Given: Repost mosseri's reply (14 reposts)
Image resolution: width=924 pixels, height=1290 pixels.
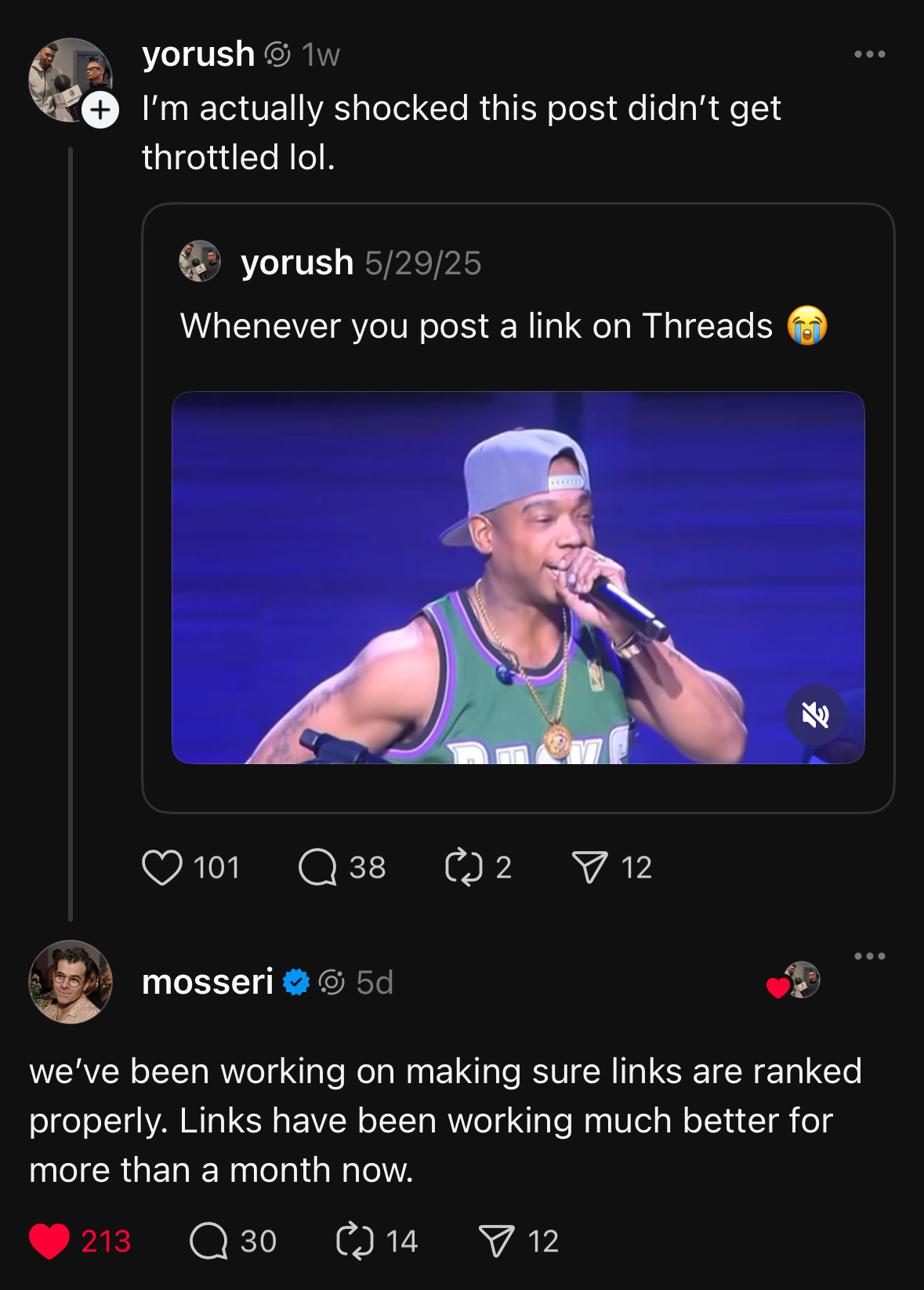Looking at the screenshot, I should click(x=354, y=1241).
